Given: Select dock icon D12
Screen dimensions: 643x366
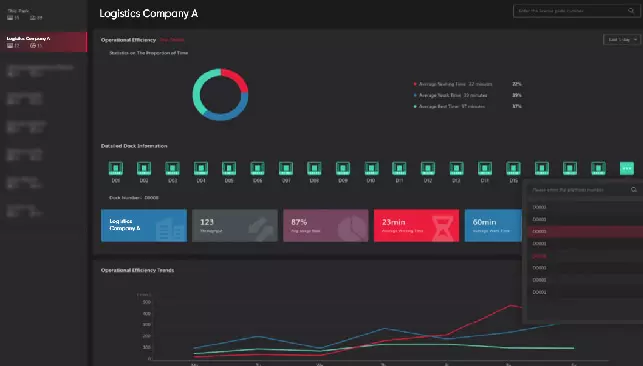Looking at the screenshot, I should [x=428, y=168].
